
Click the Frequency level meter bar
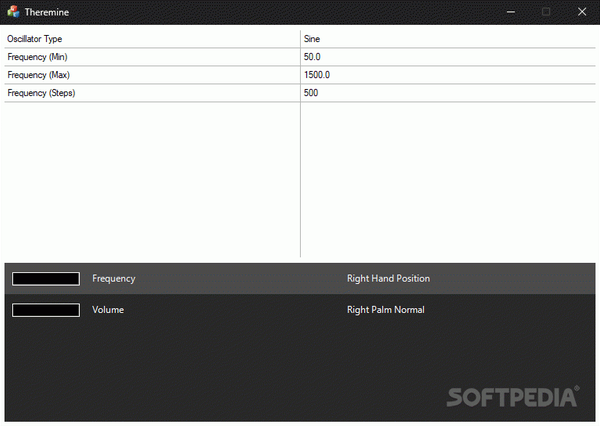(x=46, y=279)
